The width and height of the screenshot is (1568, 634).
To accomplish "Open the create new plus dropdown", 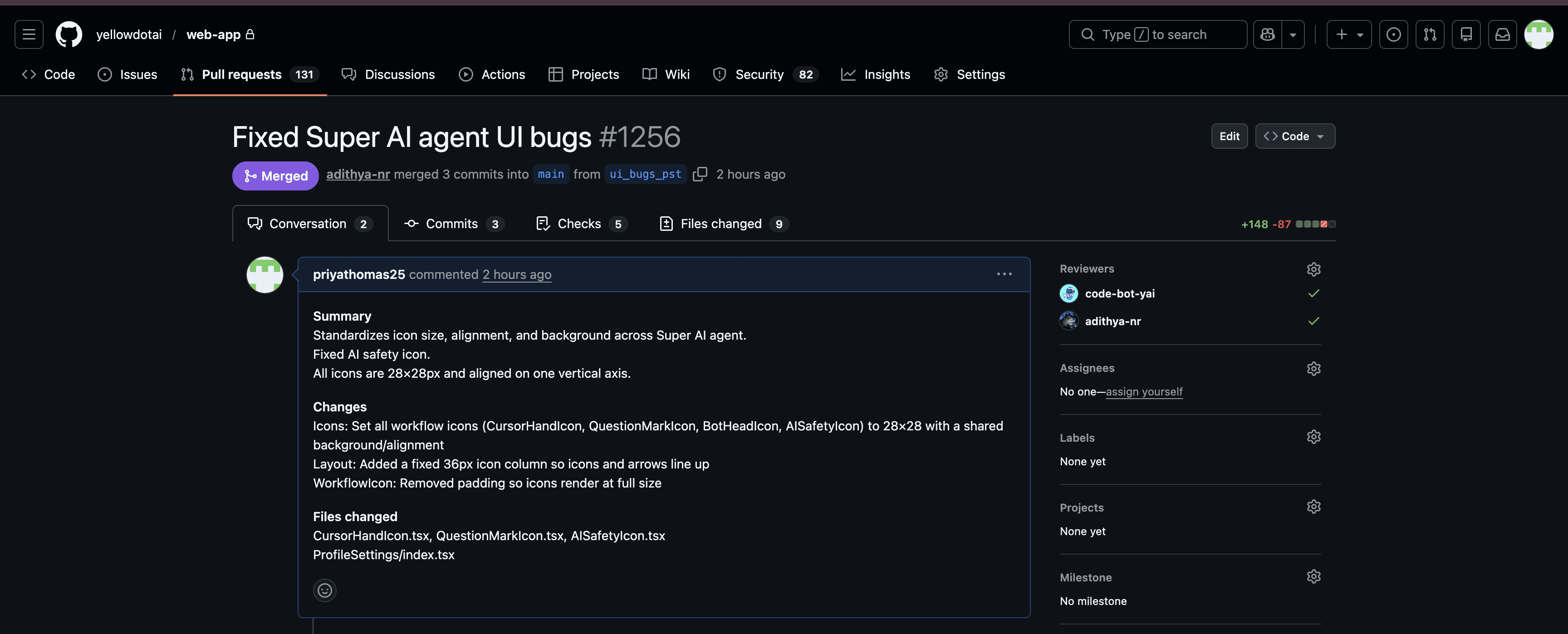I will (1348, 34).
